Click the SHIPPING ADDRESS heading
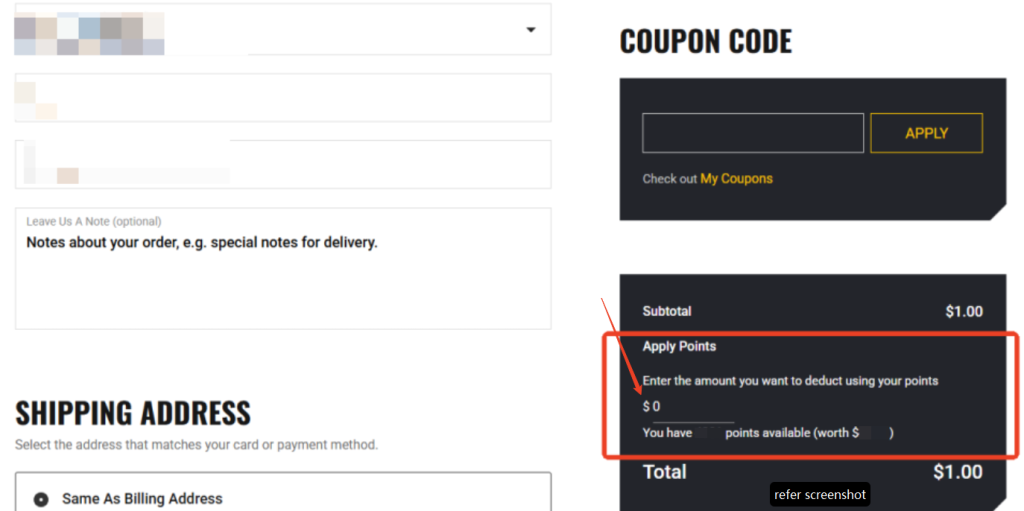 pos(133,413)
